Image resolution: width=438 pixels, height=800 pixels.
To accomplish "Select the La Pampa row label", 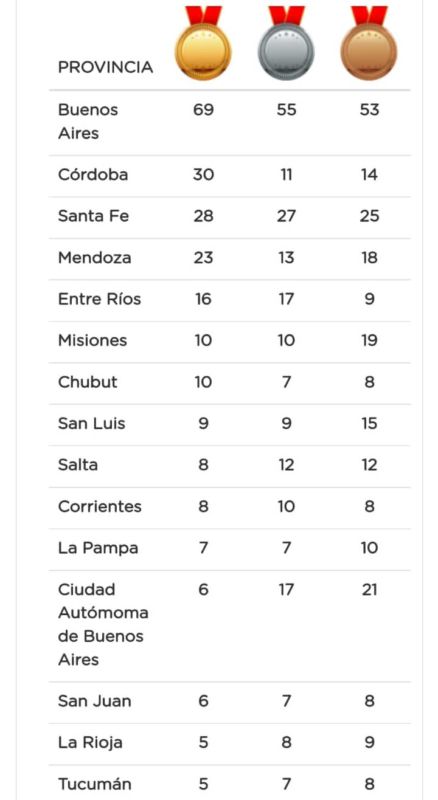I will pyautogui.click(x=99, y=548).
